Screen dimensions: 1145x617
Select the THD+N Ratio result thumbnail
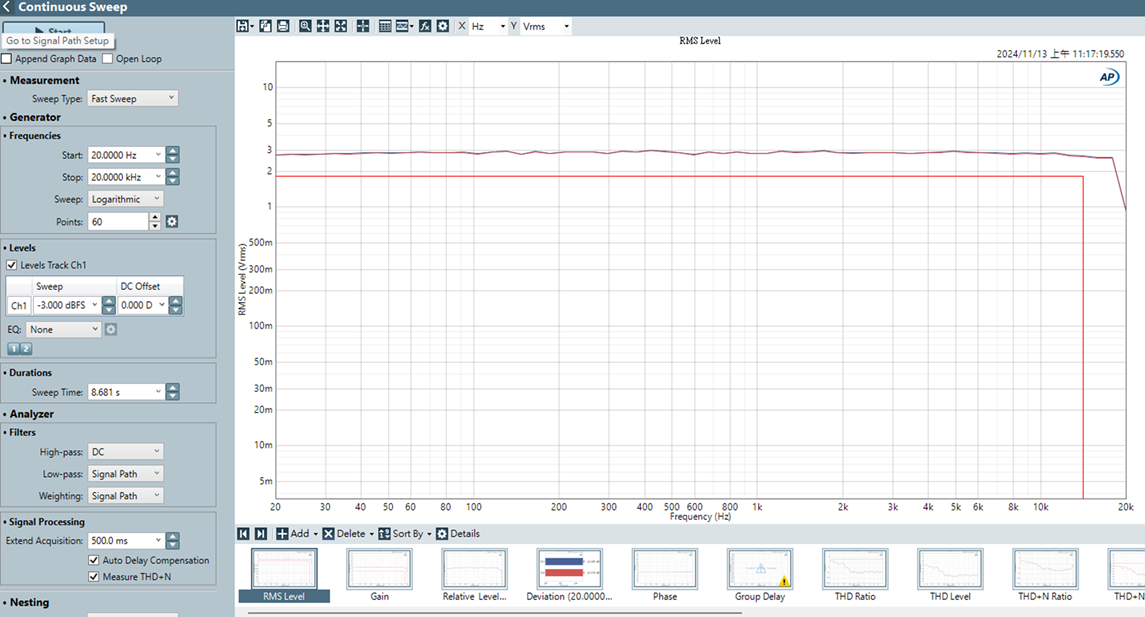click(x=1045, y=575)
